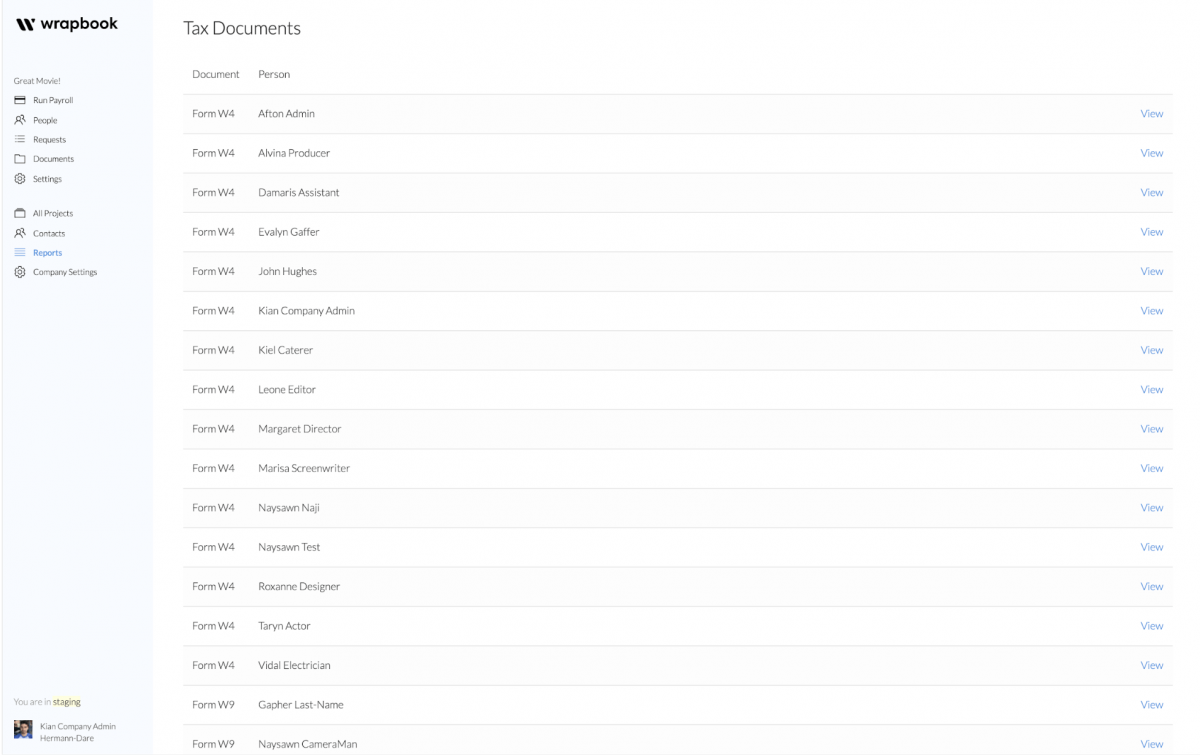View Afton Admin's Form W4
This screenshot has height=755, width=1200.
click(x=1152, y=114)
